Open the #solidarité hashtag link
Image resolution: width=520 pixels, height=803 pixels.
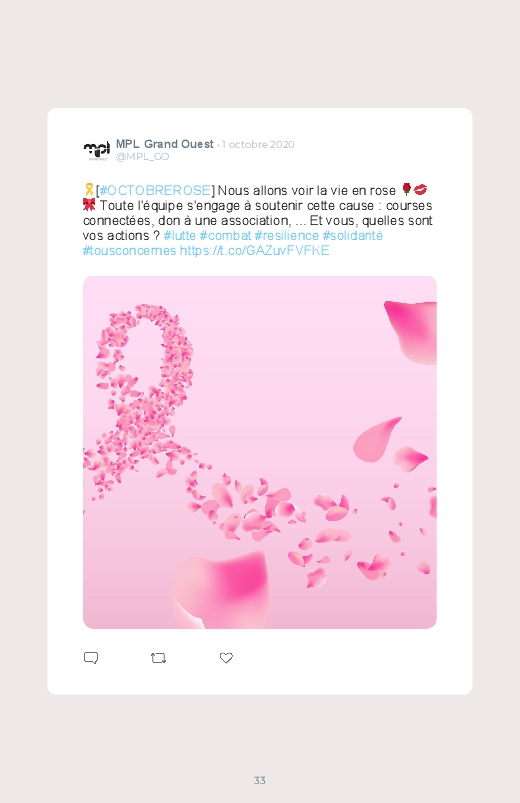pyautogui.click(x=352, y=236)
